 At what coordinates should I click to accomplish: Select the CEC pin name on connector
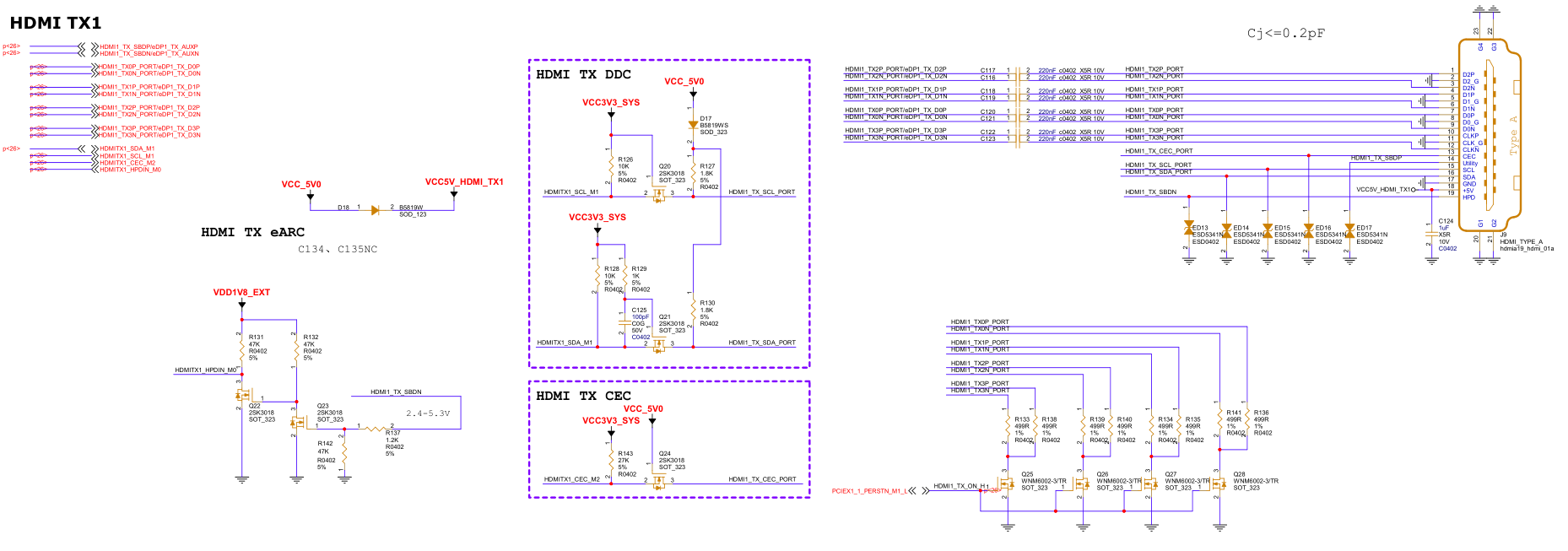pos(1469,156)
